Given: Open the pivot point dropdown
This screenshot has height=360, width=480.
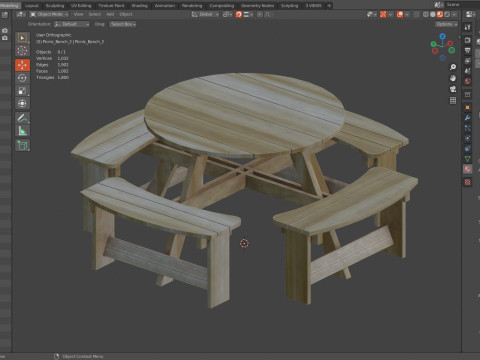Looking at the screenshot, I should (x=227, y=14).
